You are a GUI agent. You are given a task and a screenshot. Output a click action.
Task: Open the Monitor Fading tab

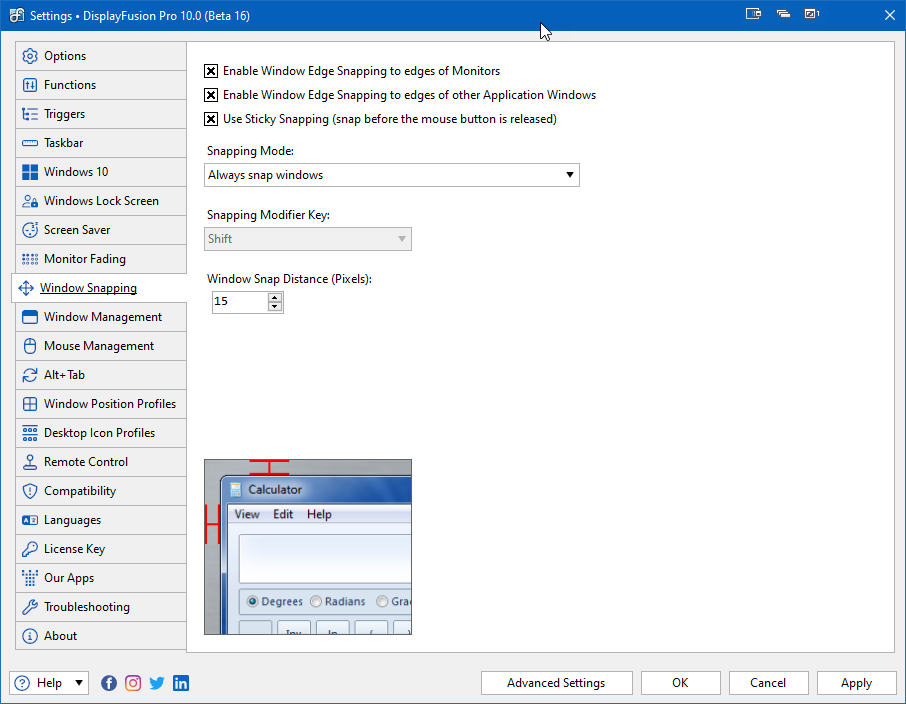click(x=101, y=259)
